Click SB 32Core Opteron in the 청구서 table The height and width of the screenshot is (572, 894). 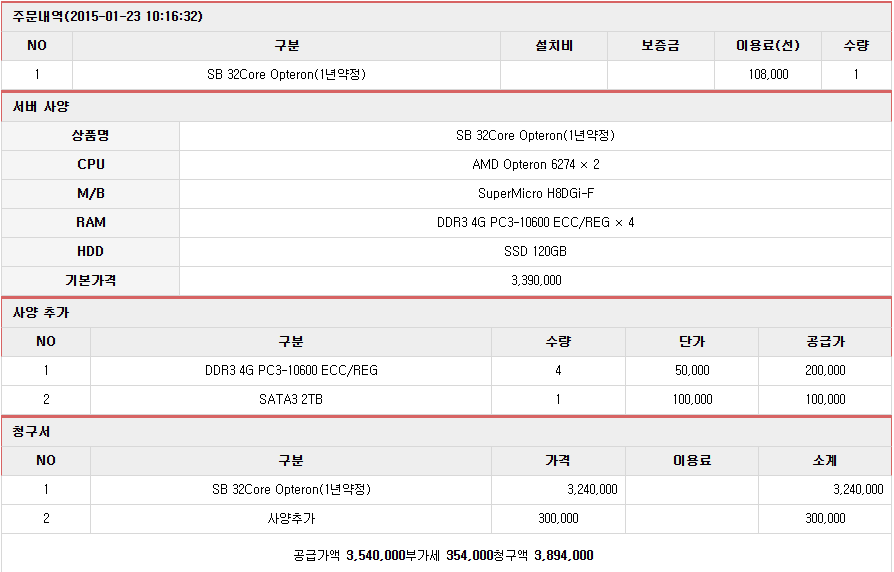291,489
